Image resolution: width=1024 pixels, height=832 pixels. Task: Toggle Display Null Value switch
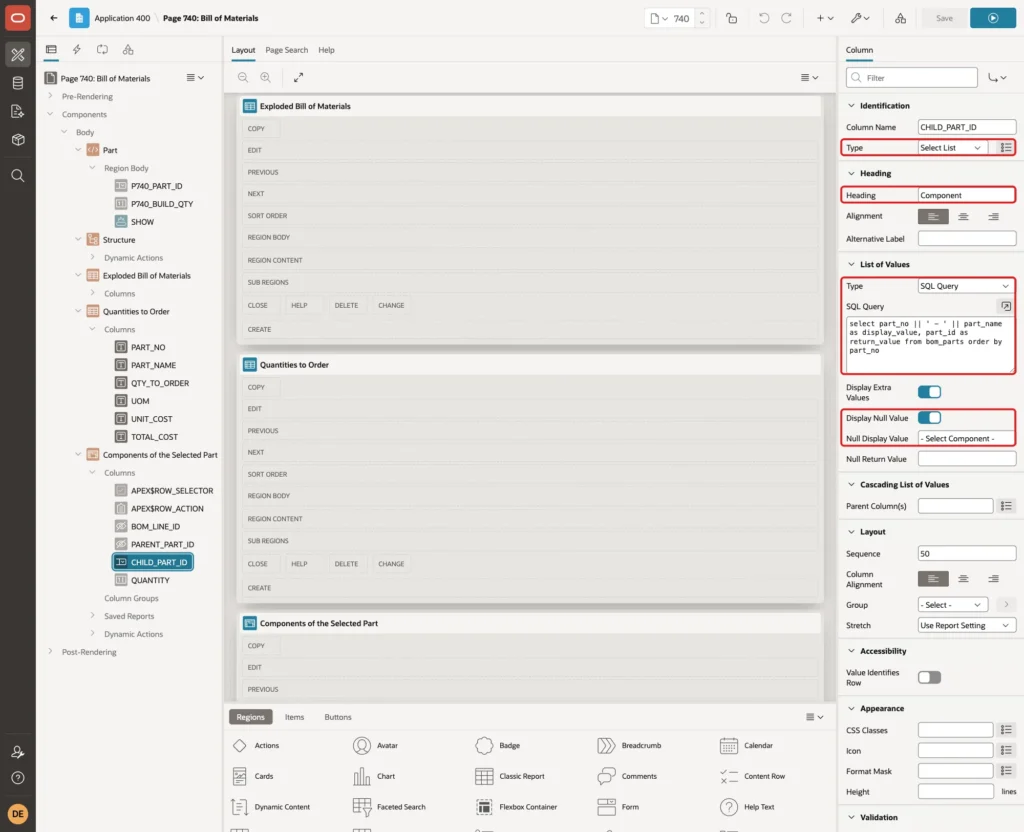tap(929, 417)
